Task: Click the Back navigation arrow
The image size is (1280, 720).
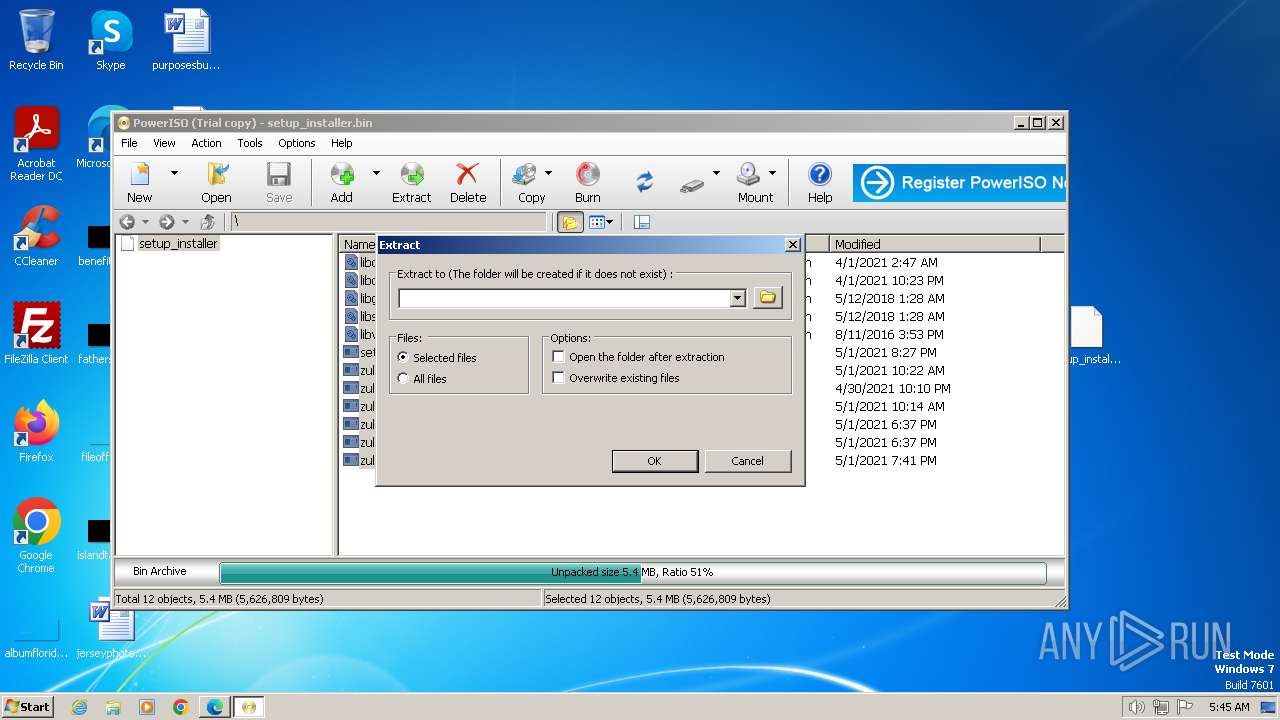Action: pyautogui.click(x=127, y=222)
